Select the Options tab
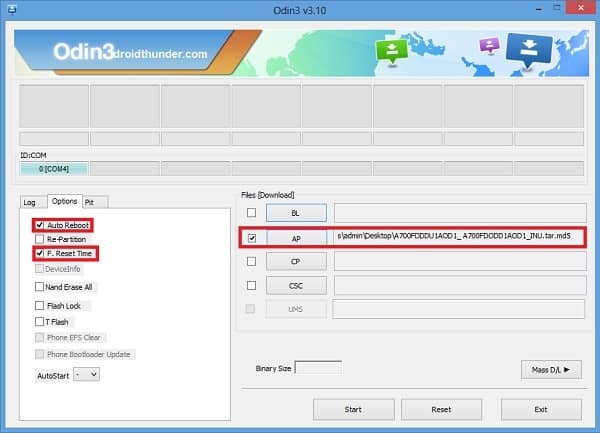This screenshot has width=600, height=433. click(x=65, y=201)
